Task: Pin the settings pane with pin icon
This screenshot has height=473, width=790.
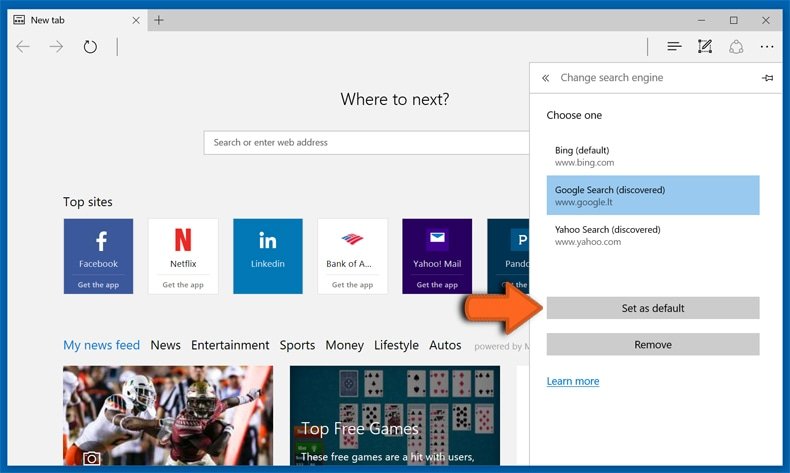Action: [x=767, y=78]
